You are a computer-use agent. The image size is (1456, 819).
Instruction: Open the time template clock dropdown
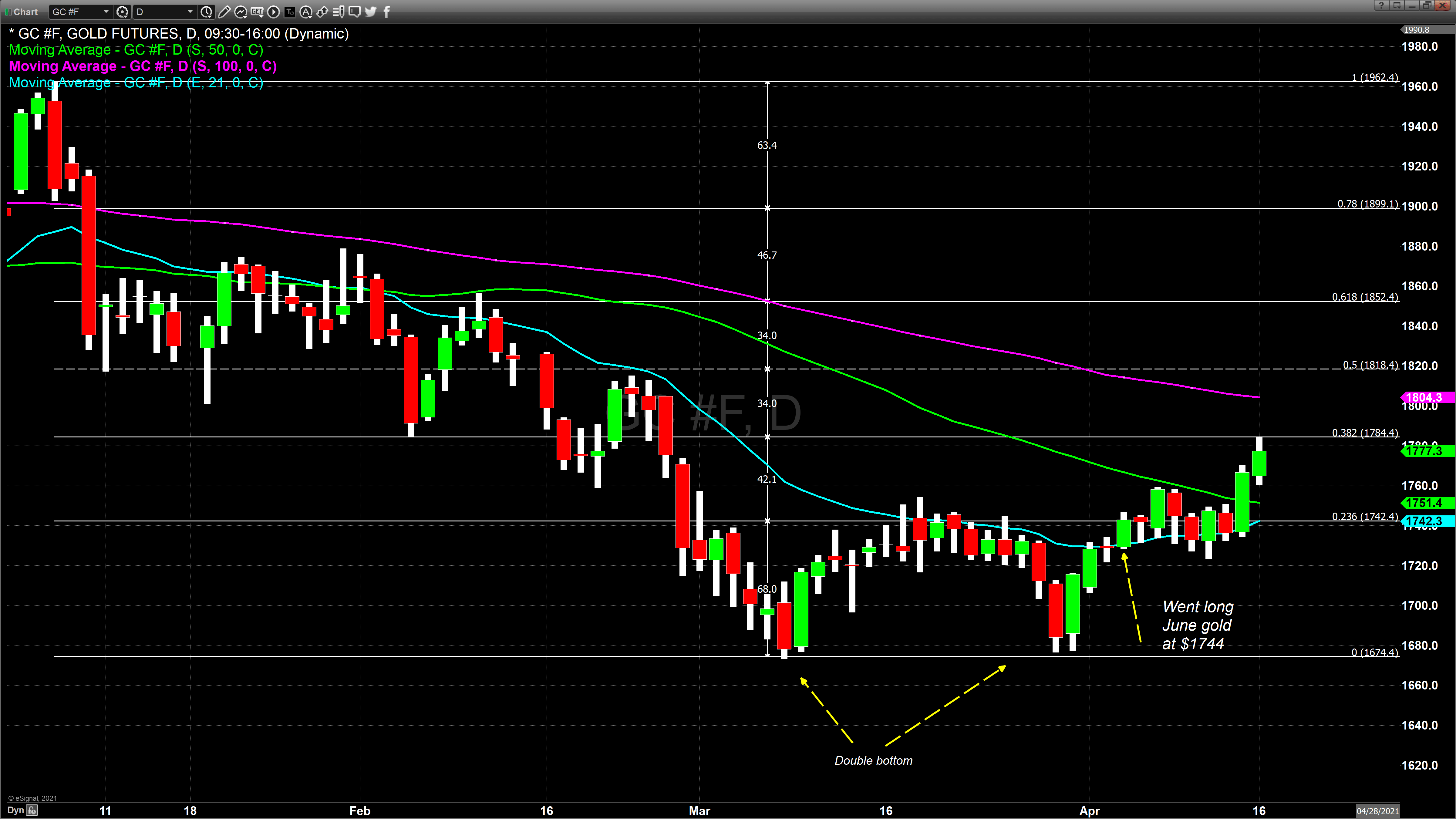[206, 11]
